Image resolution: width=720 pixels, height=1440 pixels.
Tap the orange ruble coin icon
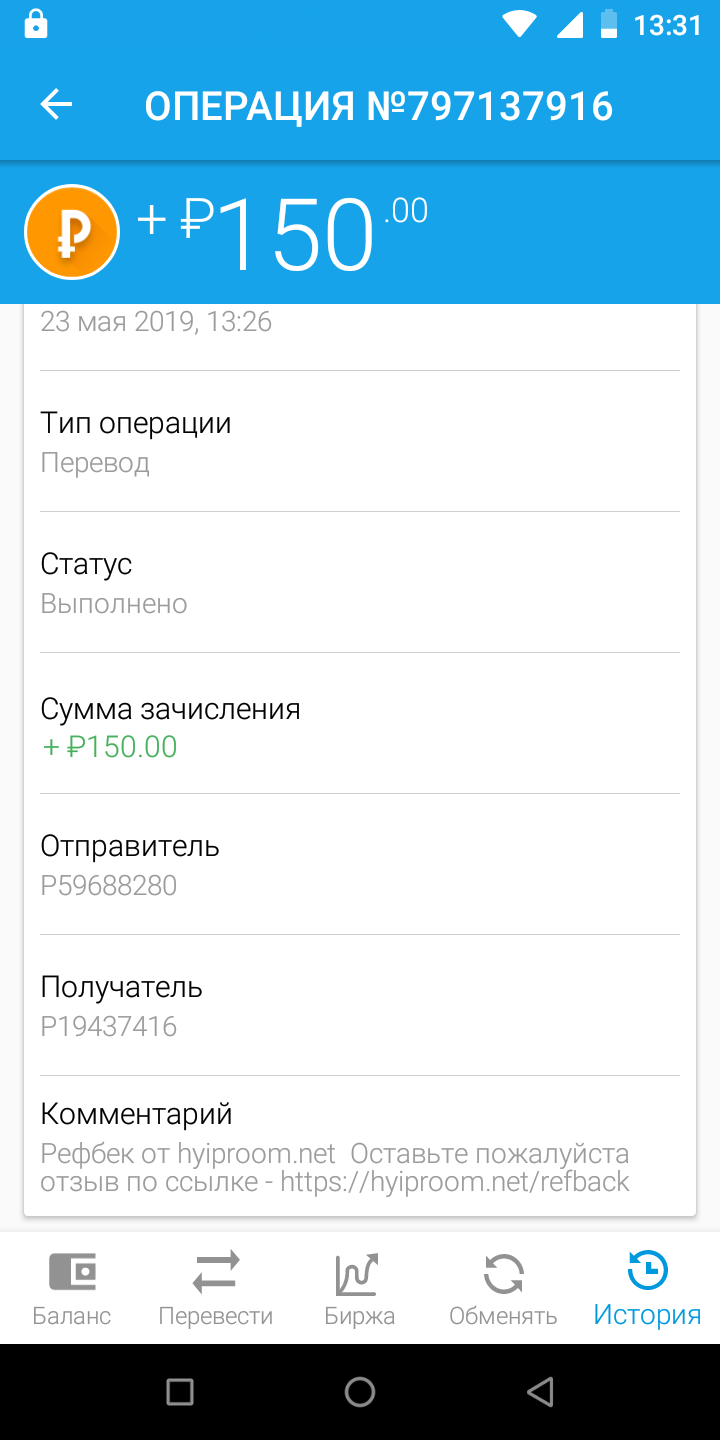[x=72, y=232]
